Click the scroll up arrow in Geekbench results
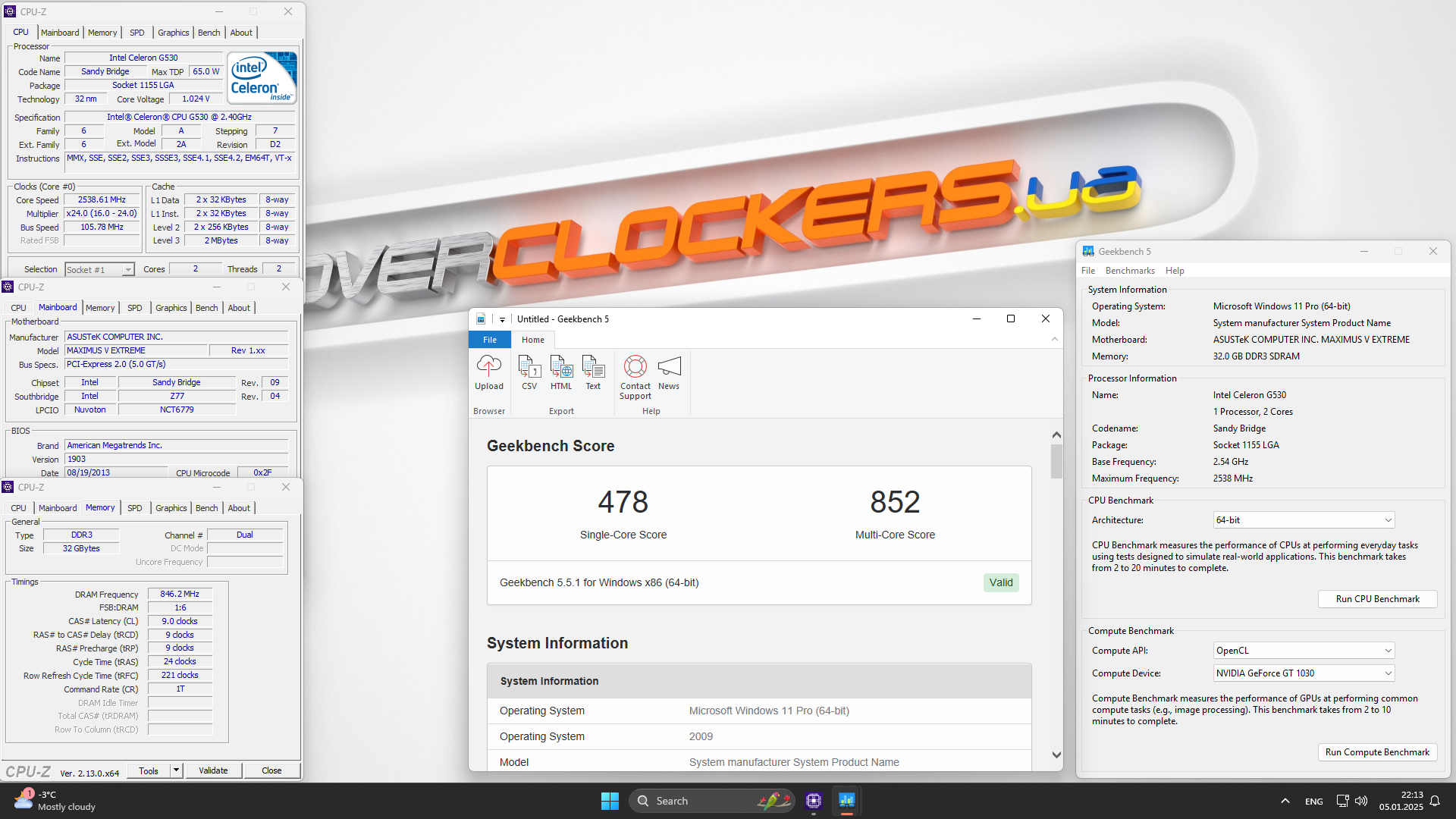 [x=1056, y=435]
